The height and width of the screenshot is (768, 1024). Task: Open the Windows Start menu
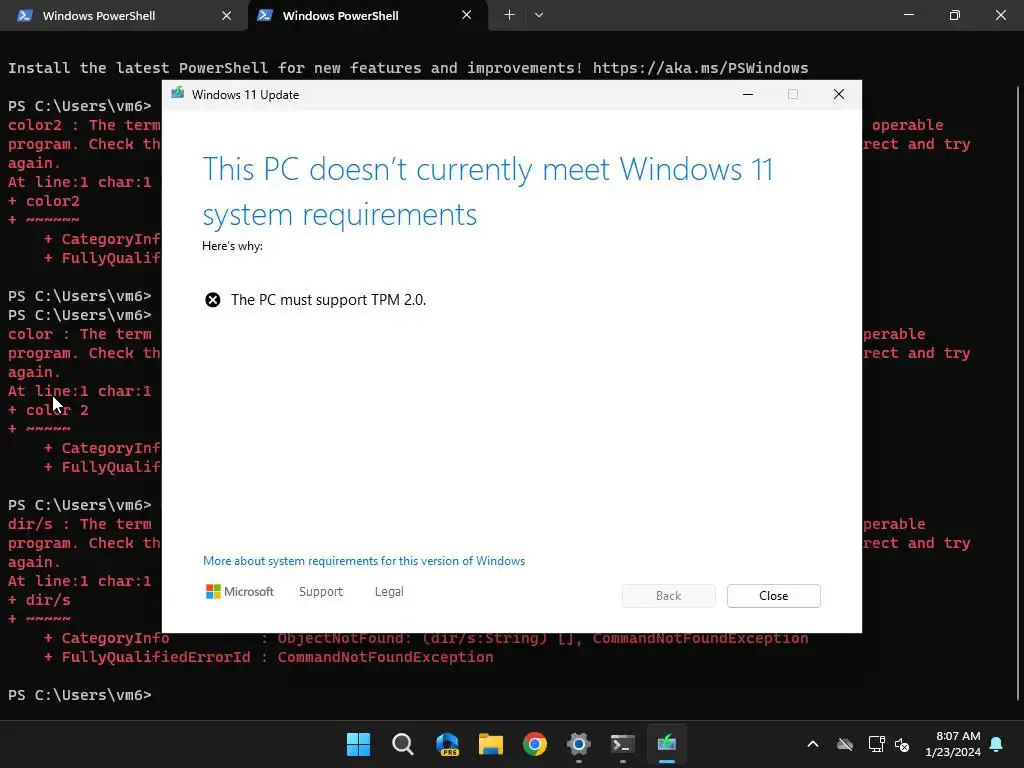click(x=359, y=744)
